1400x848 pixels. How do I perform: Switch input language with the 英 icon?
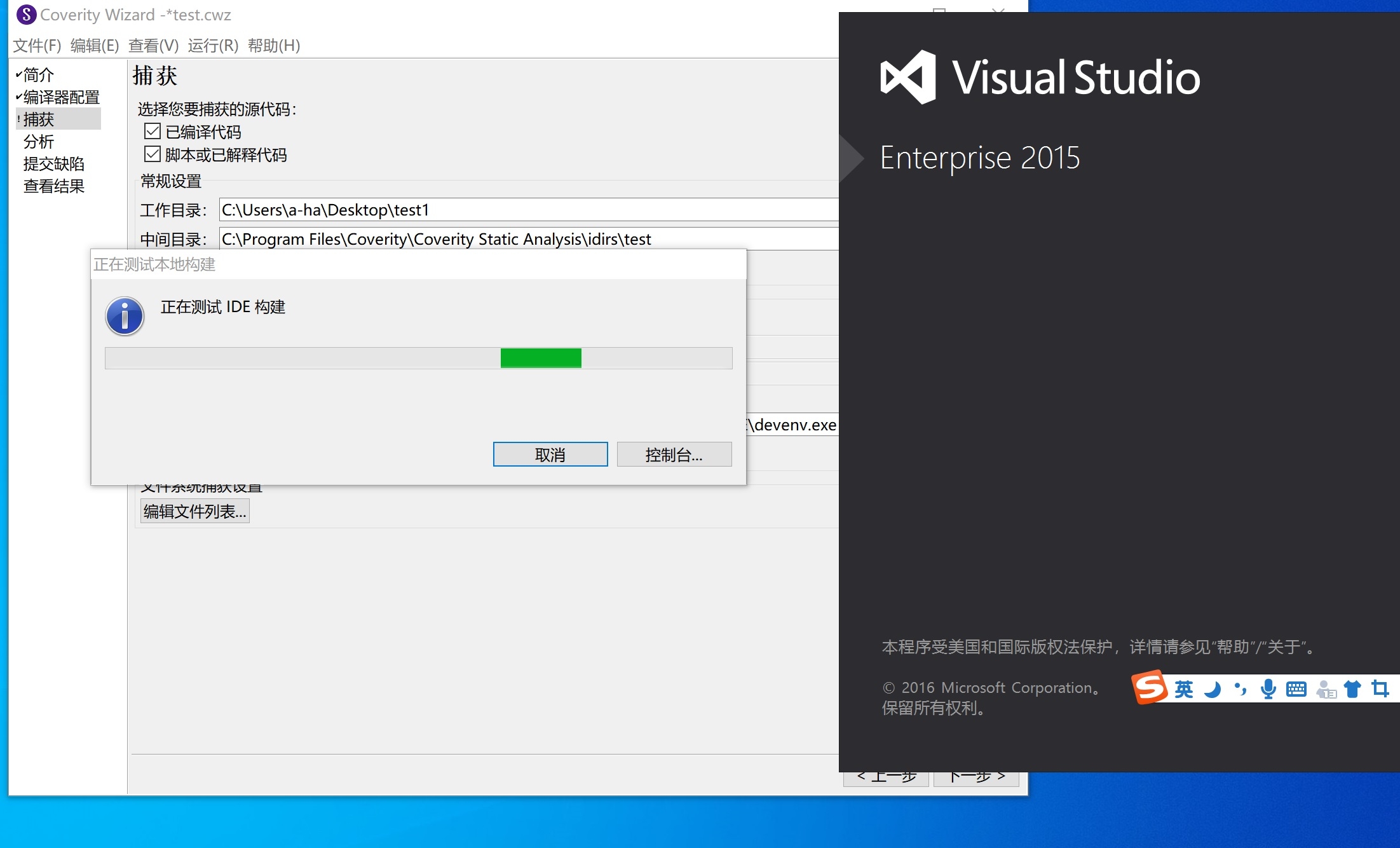coord(1183,688)
